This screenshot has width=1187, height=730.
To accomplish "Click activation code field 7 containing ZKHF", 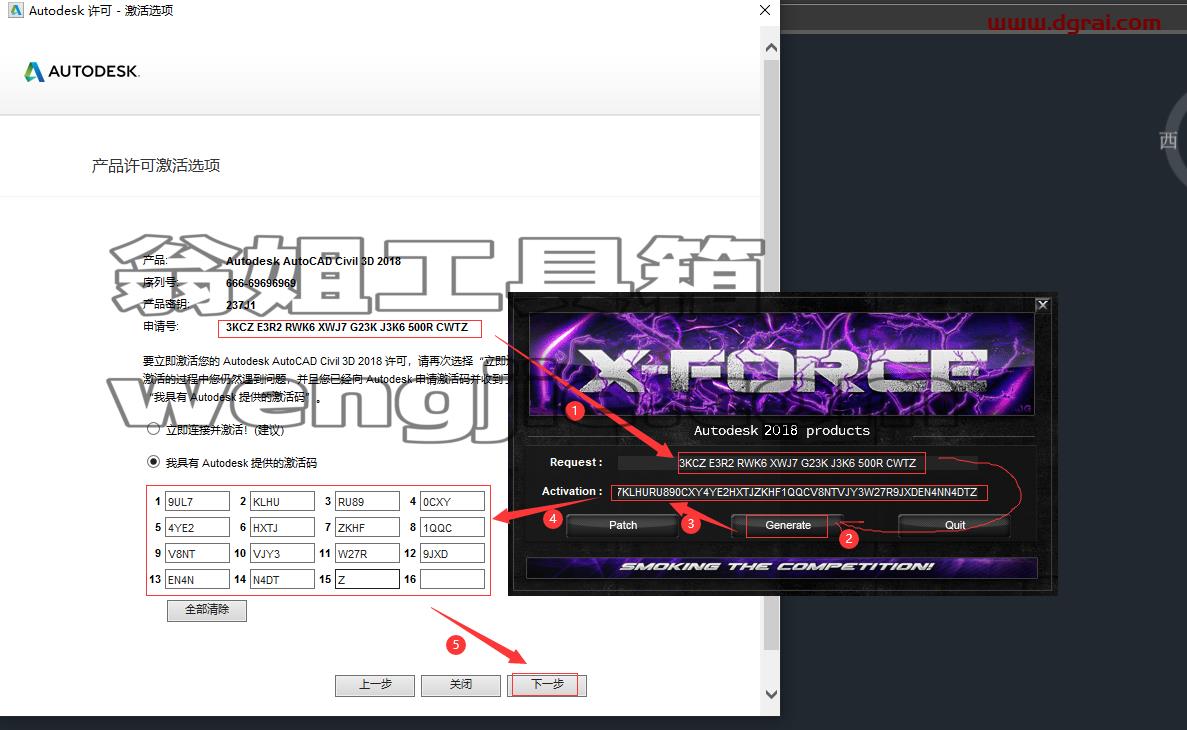I will pyautogui.click(x=367, y=527).
